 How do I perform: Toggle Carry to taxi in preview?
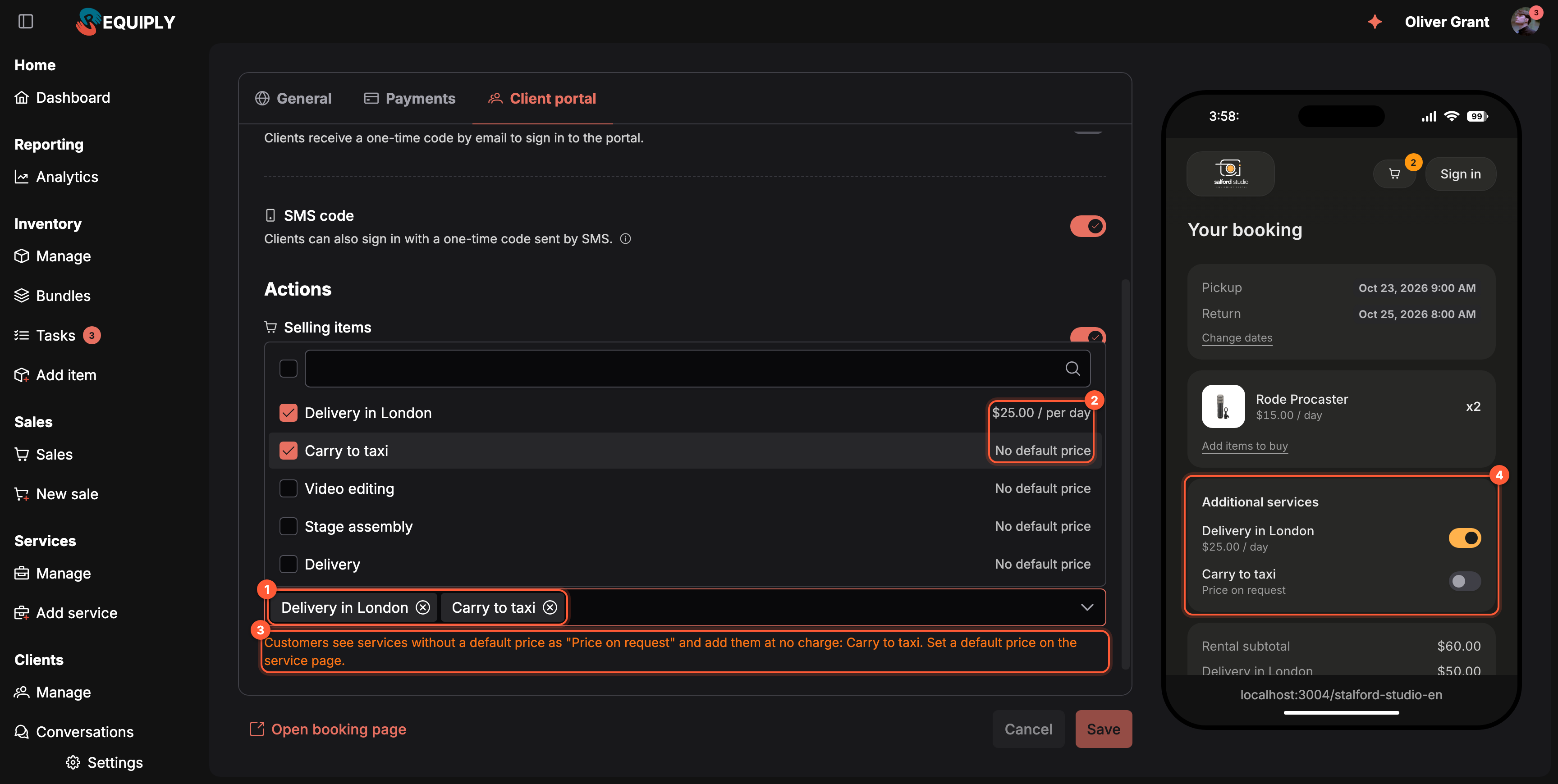1464,581
